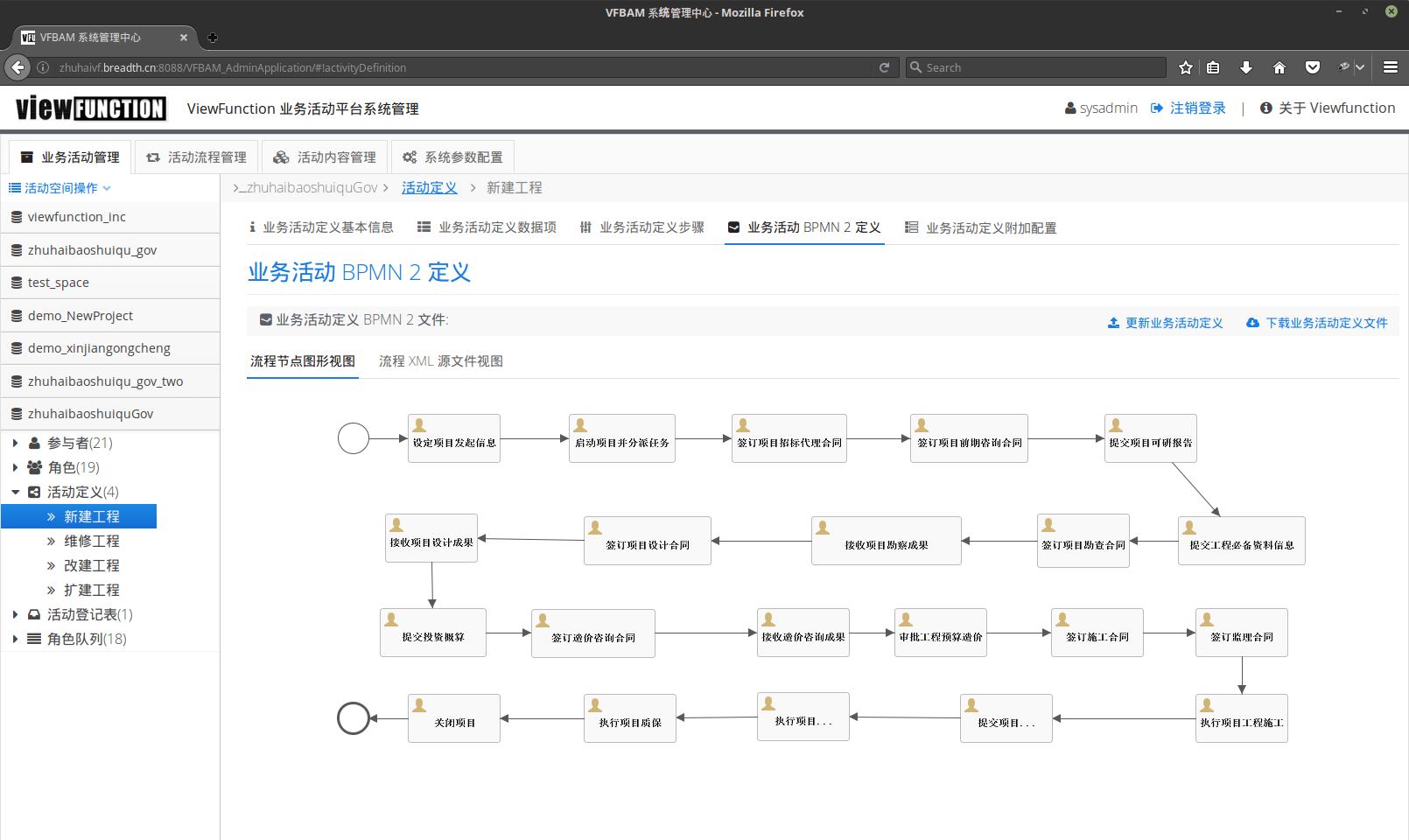Viewport: 1409px width, 840px height.
Task: Select test_space activity space
Action: coord(110,283)
